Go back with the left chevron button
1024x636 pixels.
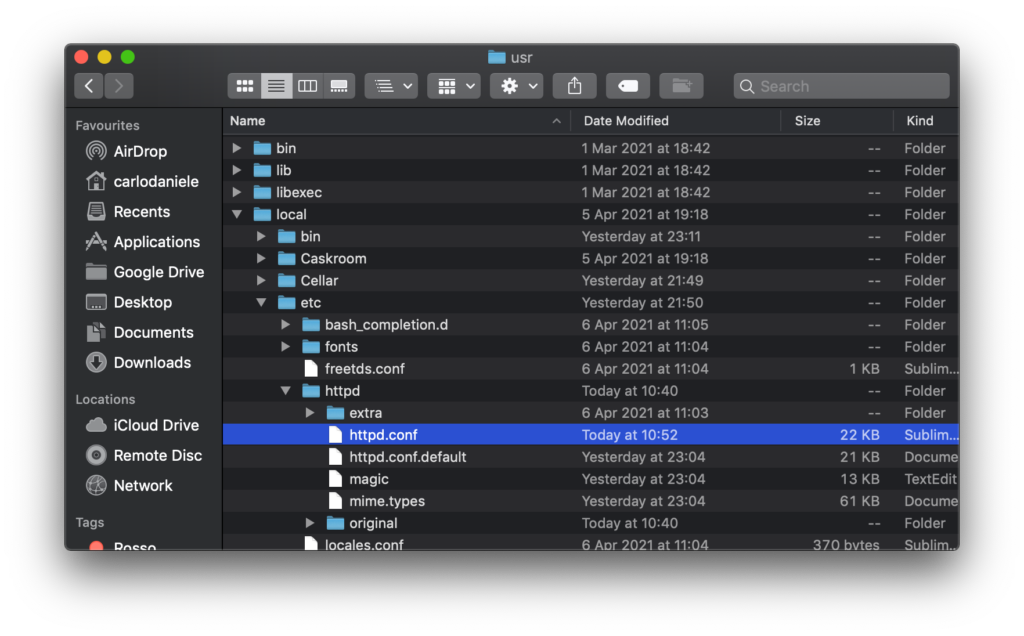[x=89, y=86]
